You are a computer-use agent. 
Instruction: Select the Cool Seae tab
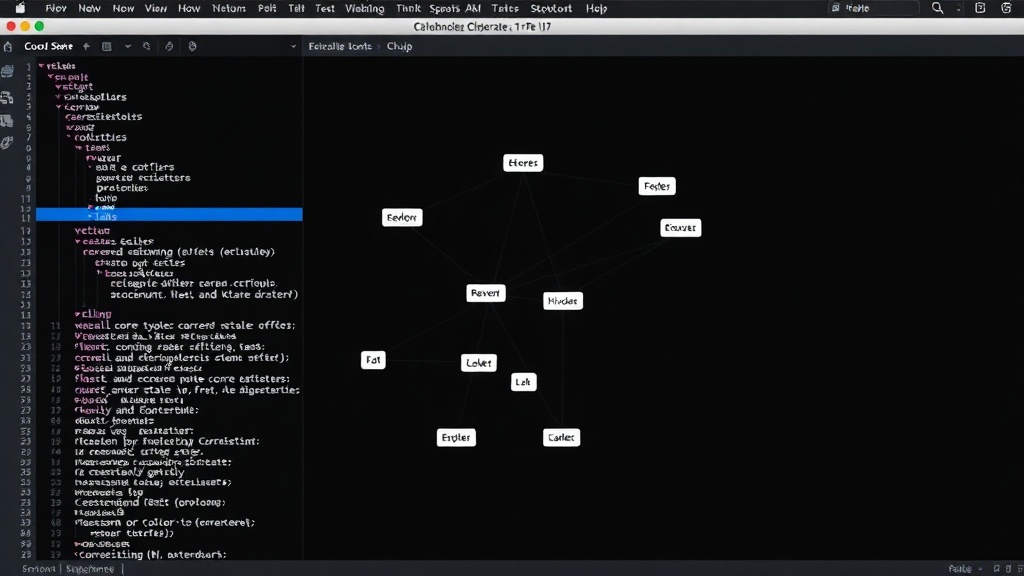tap(48, 46)
